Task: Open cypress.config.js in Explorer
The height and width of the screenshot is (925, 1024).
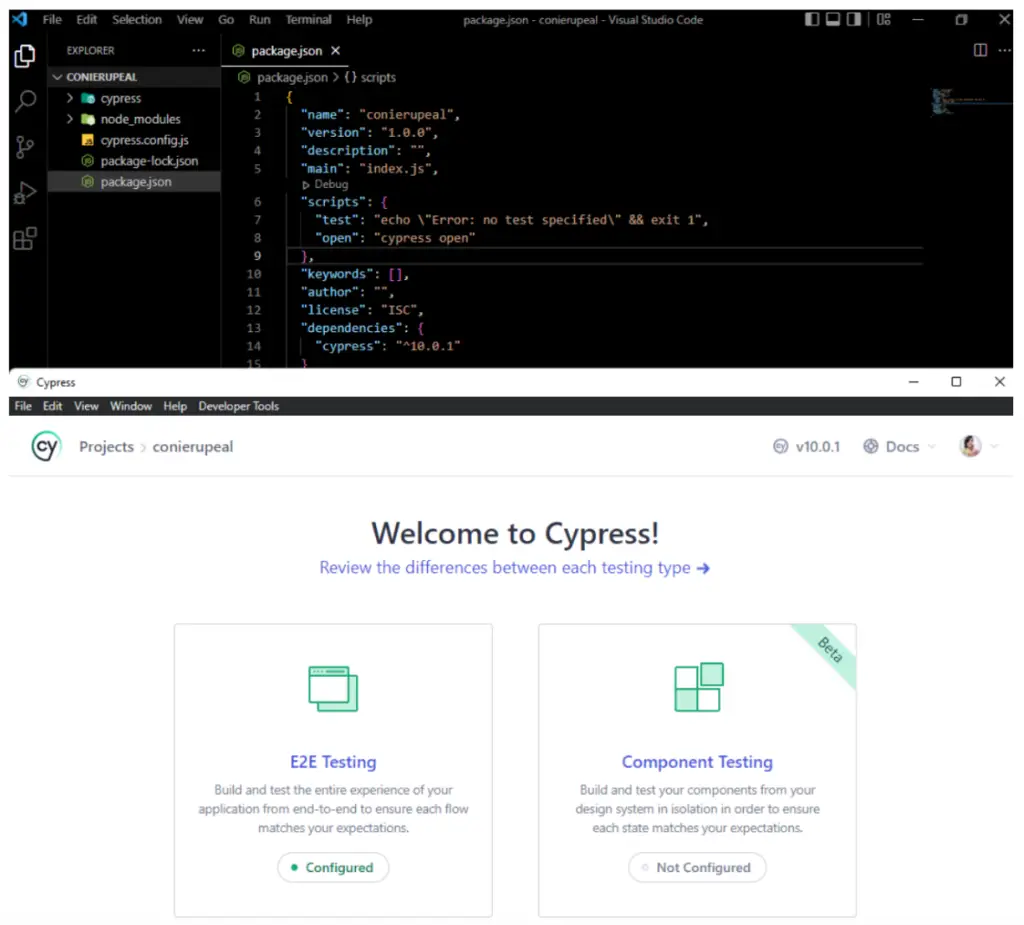Action: pyautogui.click(x=144, y=140)
